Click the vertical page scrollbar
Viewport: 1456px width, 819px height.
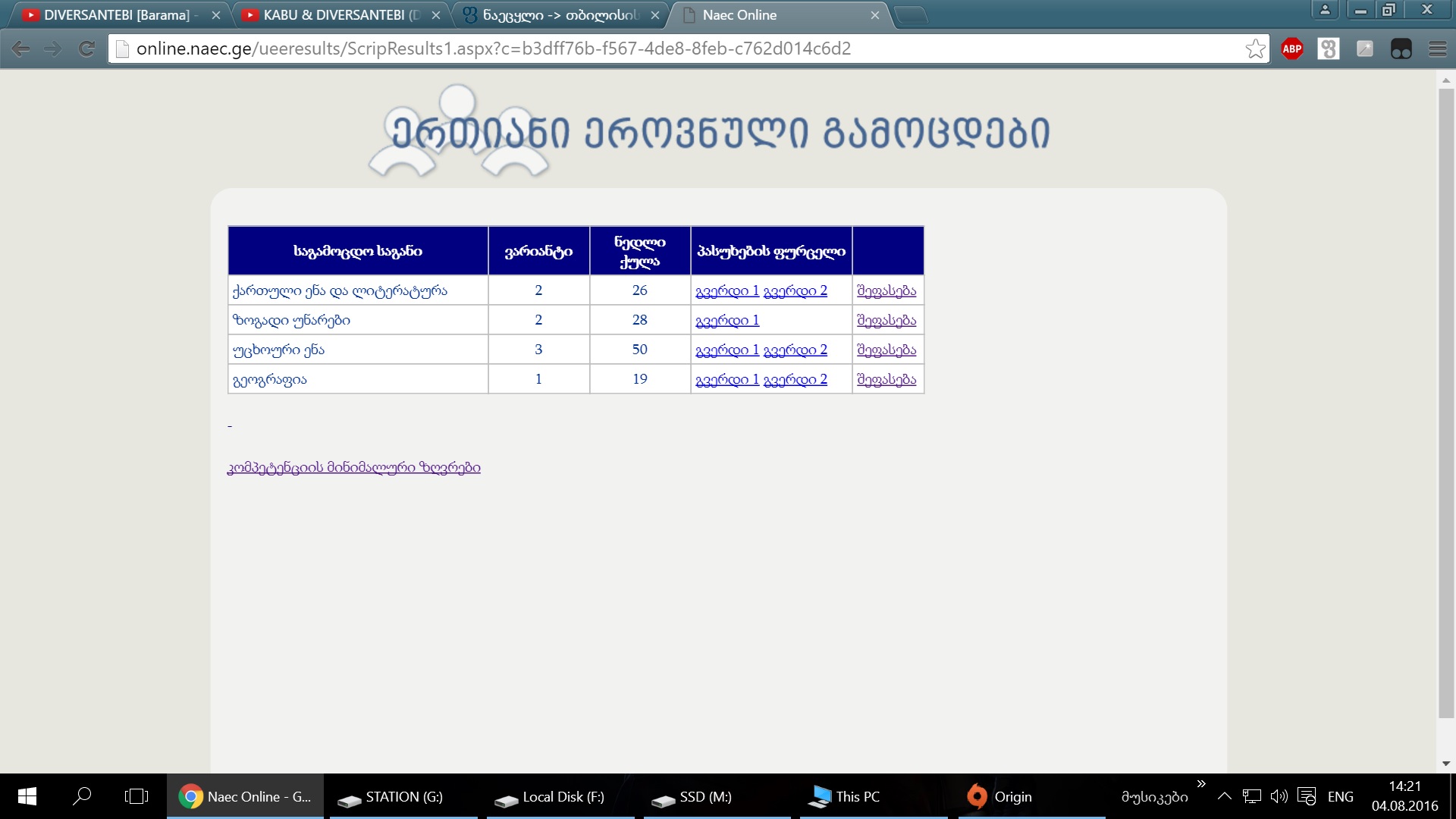pyautogui.click(x=1446, y=402)
